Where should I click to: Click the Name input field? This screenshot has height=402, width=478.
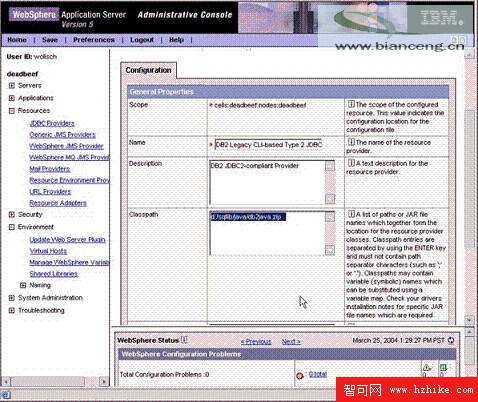268,145
